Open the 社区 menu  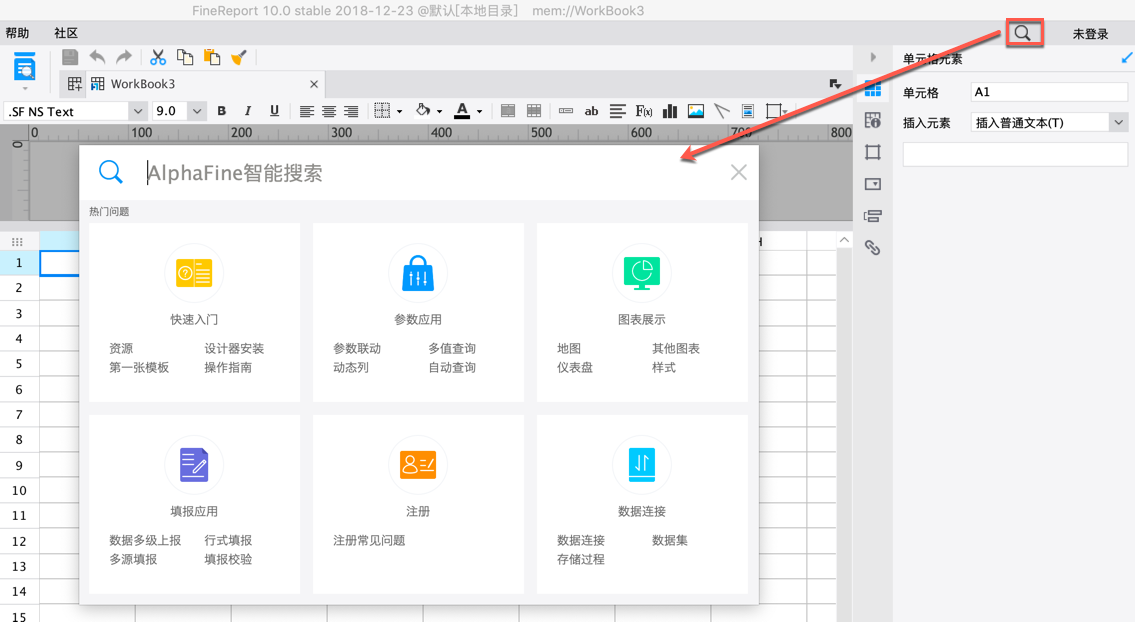[x=66, y=33]
